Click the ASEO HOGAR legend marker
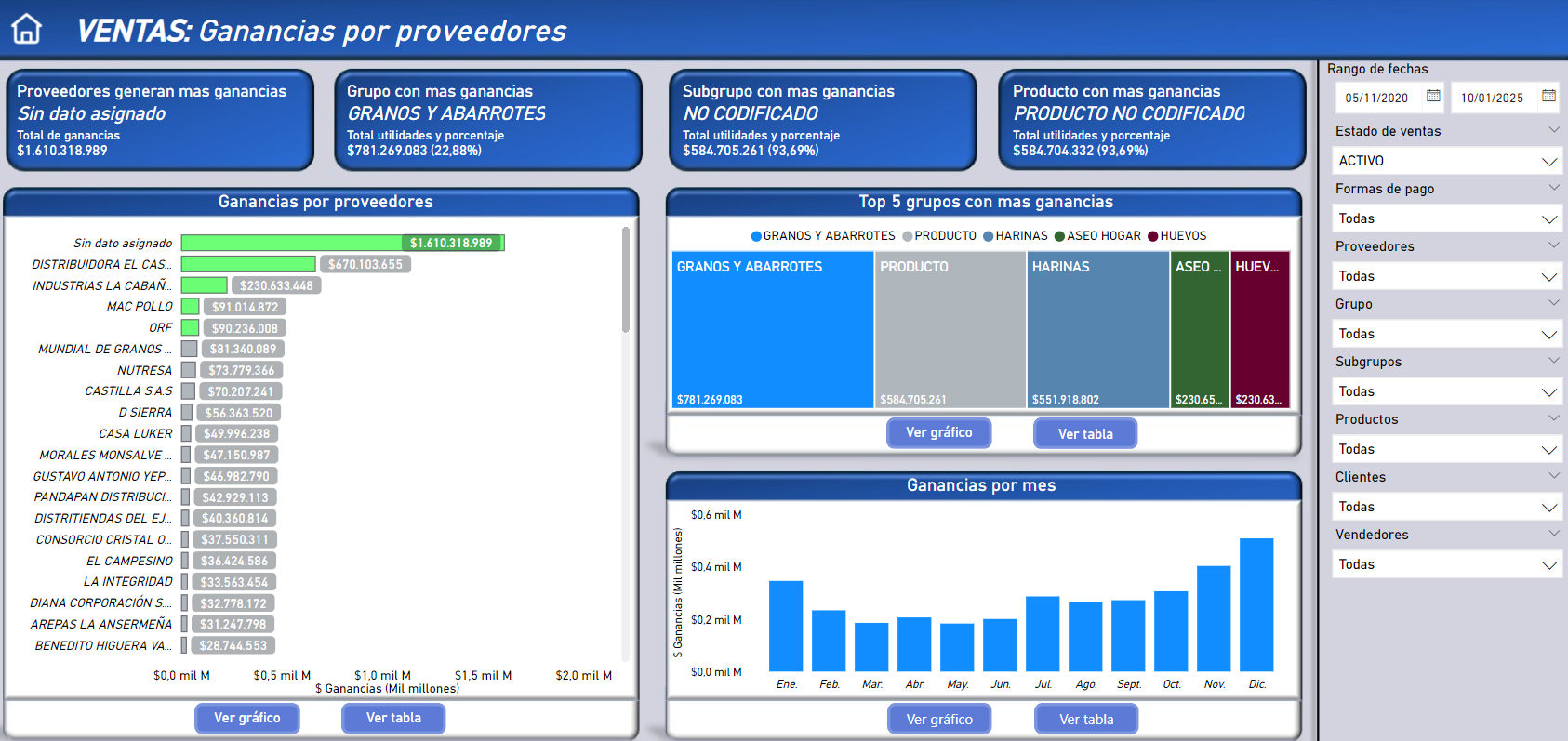Screen dimensions: 1568x741 1059,236
